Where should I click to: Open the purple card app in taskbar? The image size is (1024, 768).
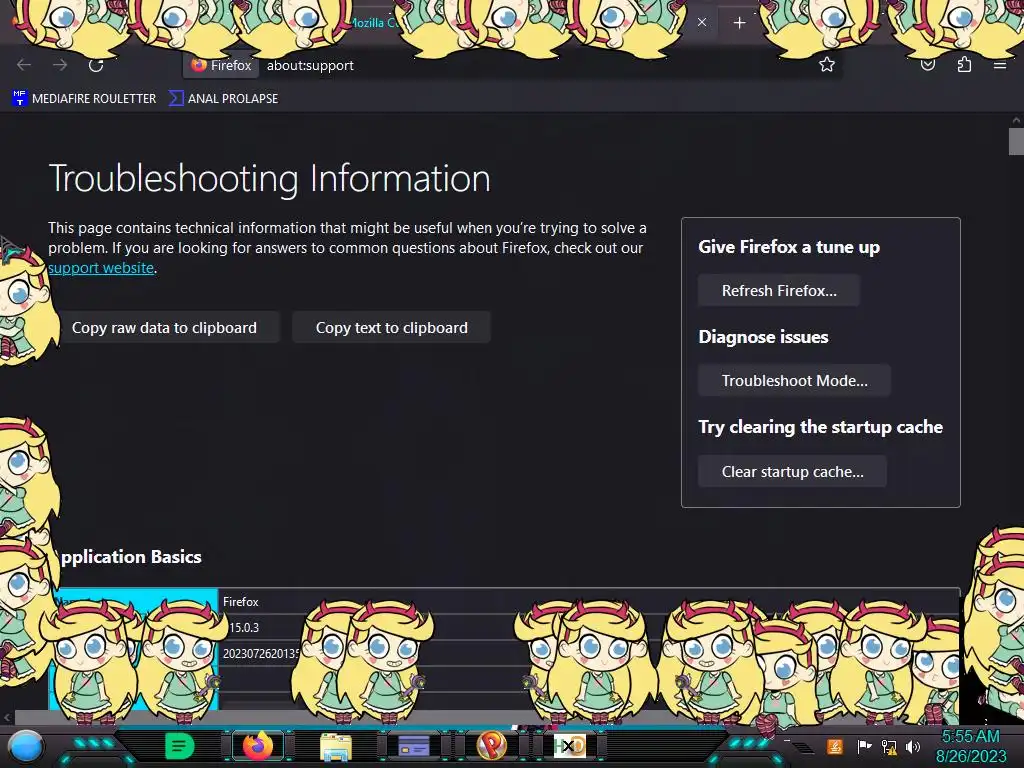click(x=414, y=746)
